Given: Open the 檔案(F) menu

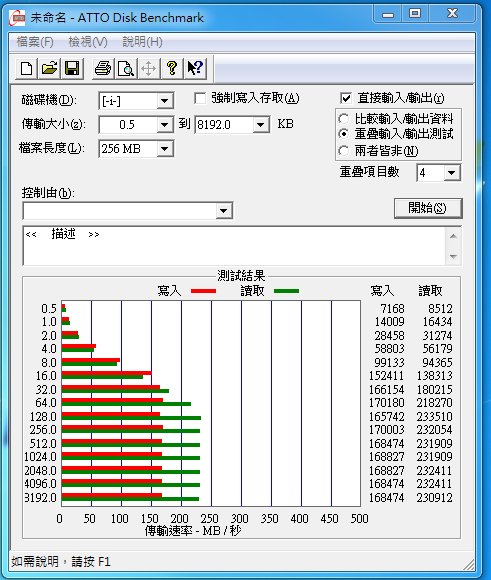Looking at the screenshot, I should (x=35, y=42).
